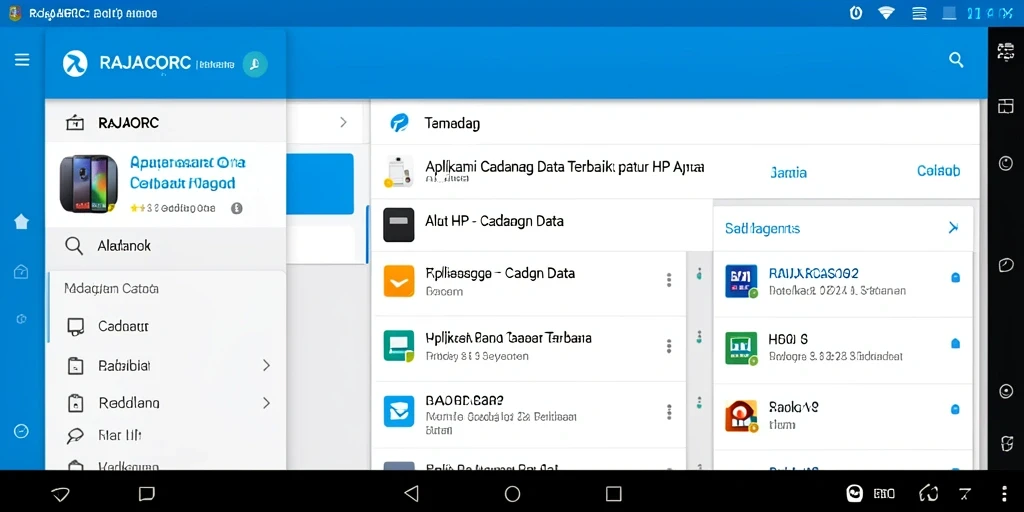This screenshot has height=512, width=1024.
Task: Open the Satliagents heading
Action: [x=762, y=229]
